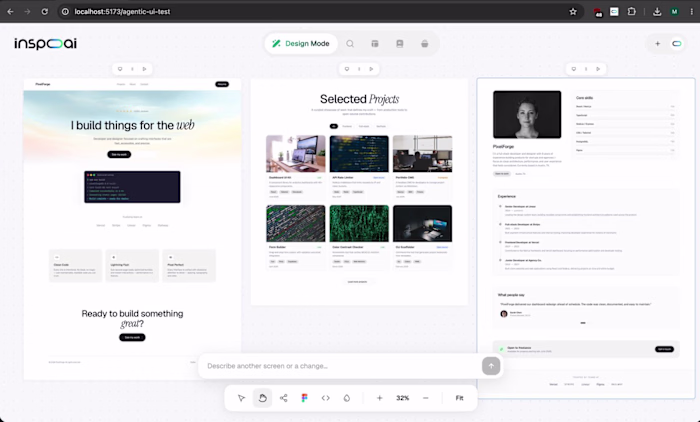Image resolution: width=700 pixels, height=422 pixels.
Task: Click the API Rate Limiter code thumbnail
Action: tap(359, 154)
